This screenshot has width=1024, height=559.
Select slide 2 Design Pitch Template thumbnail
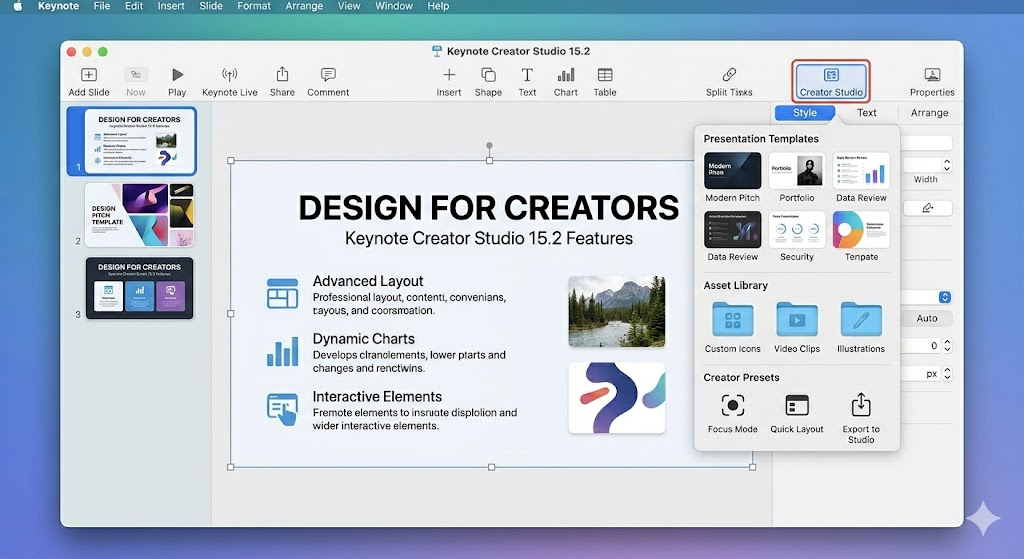pos(139,215)
